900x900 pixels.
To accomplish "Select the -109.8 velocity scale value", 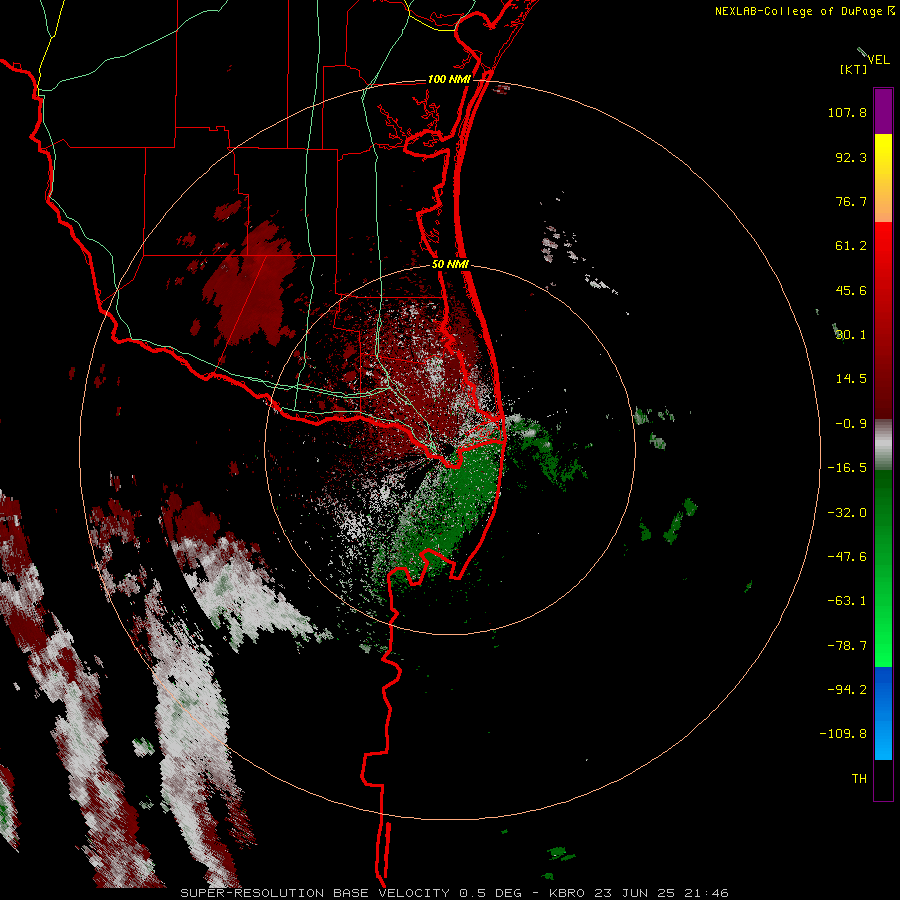I will point(843,734).
